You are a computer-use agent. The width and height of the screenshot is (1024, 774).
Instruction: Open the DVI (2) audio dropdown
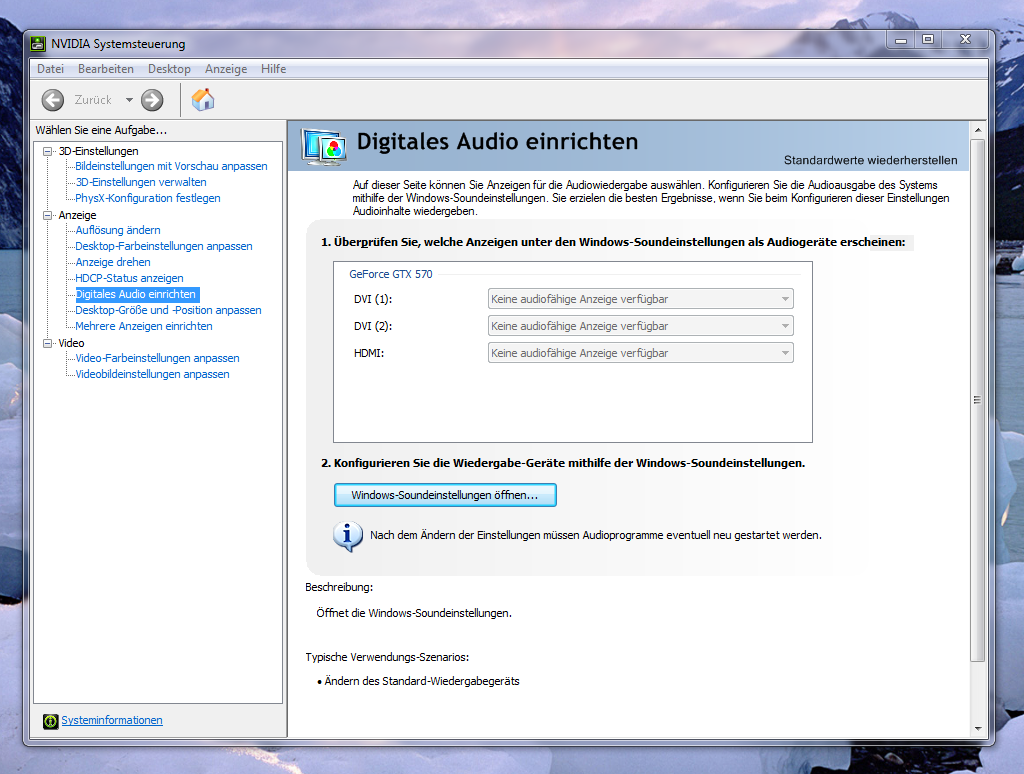641,326
